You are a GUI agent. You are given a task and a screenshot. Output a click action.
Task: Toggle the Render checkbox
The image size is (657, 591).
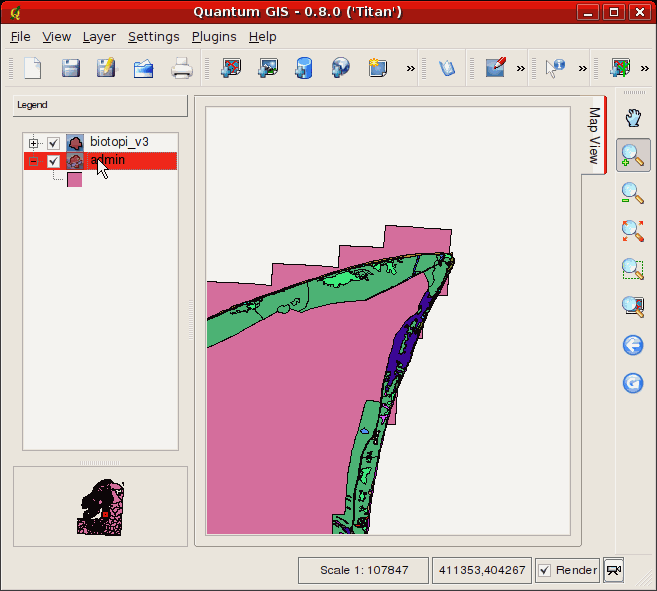(x=544, y=570)
